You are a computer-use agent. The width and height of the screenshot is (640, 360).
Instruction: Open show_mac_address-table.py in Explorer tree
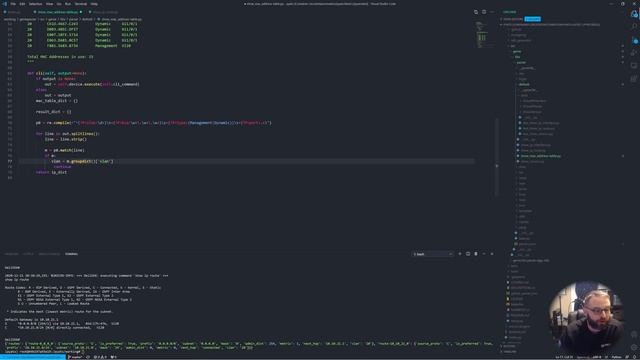coord(540,156)
